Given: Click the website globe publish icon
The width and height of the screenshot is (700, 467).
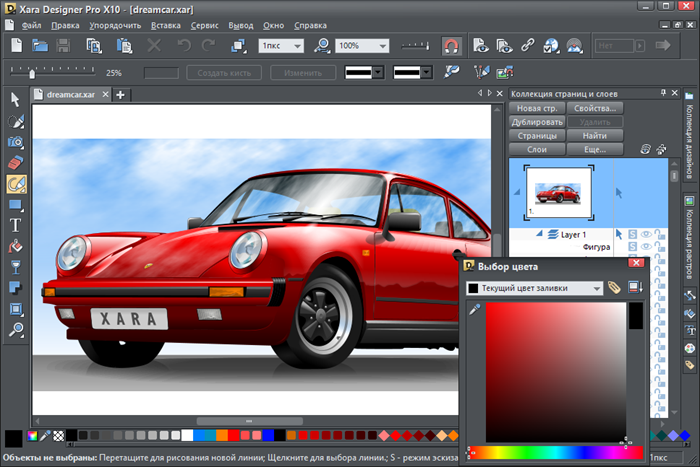Looking at the screenshot, I should coord(551,46).
